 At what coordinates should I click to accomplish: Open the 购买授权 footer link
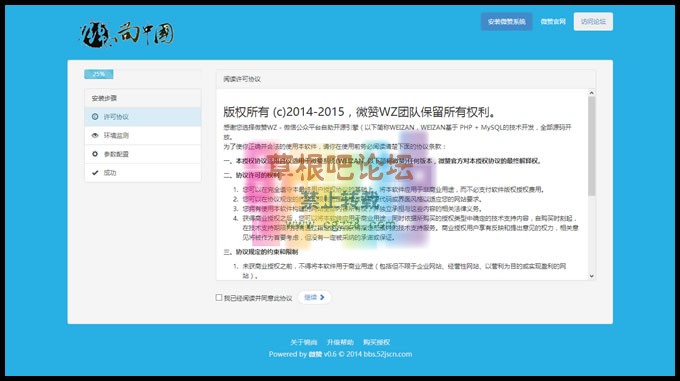point(376,342)
